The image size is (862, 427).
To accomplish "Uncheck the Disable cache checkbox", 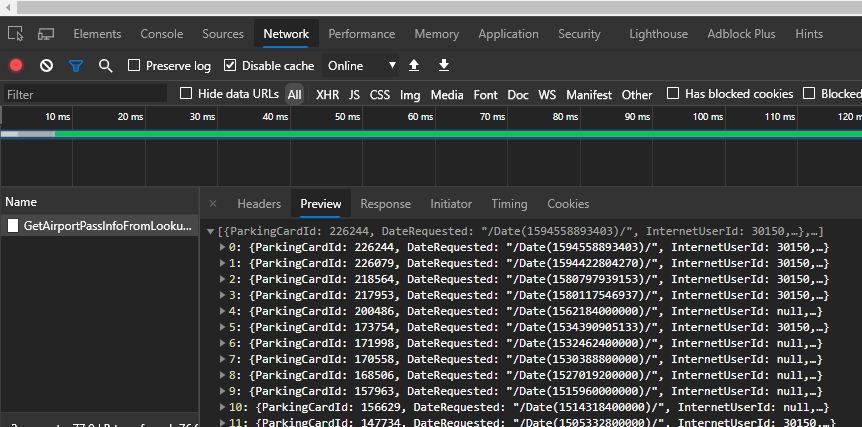I will coord(230,66).
